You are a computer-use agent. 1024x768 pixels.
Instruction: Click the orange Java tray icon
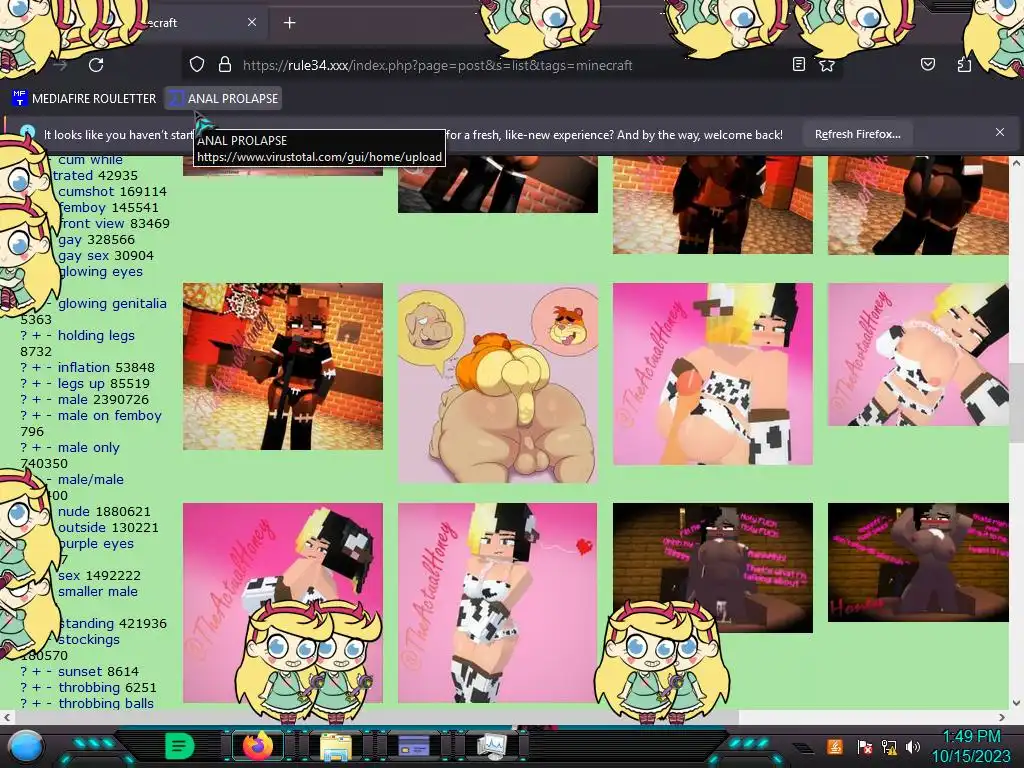[835, 746]
